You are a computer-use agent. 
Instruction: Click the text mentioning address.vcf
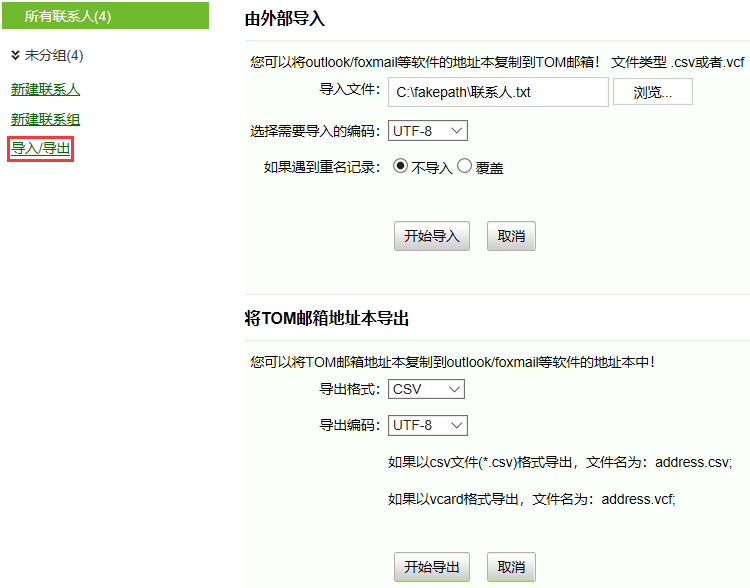pyautogui.click(x=531, y=499)
